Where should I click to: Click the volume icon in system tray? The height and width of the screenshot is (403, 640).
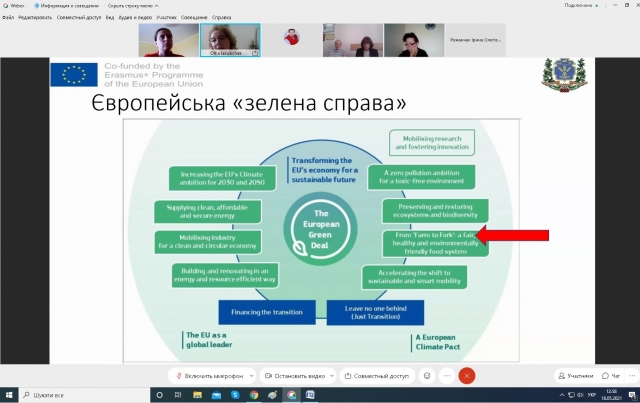coord(580,395)
